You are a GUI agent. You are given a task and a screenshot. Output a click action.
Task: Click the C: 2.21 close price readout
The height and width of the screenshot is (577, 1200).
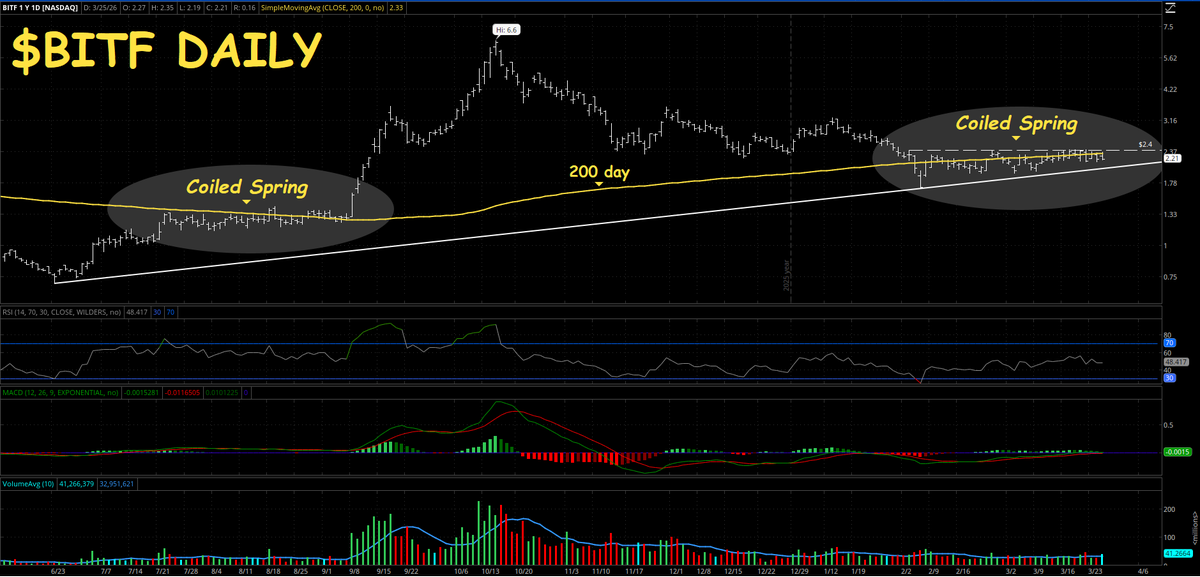pyautogui.click(x=217, y=7)
